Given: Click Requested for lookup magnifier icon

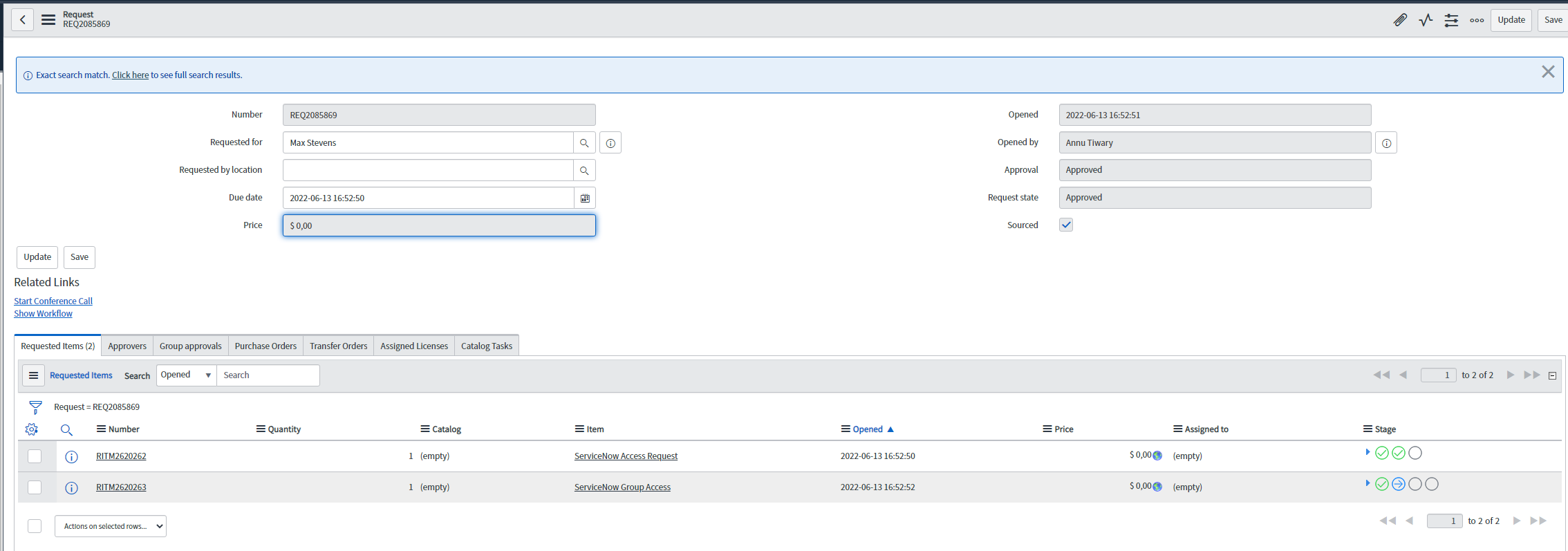Looking at the screenshot, I should 584,143.
